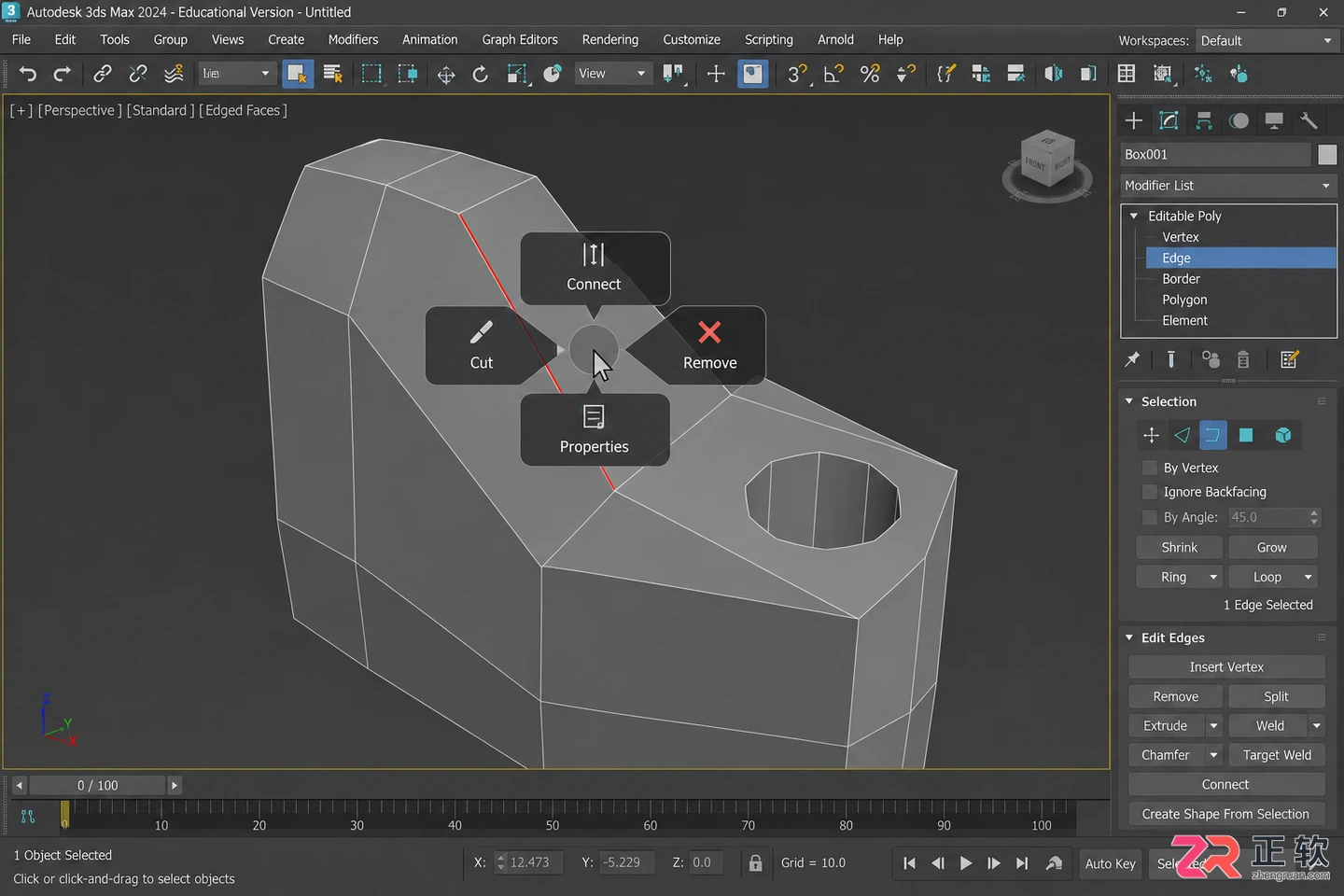Open the Display command panel tab

(1274, 120)
